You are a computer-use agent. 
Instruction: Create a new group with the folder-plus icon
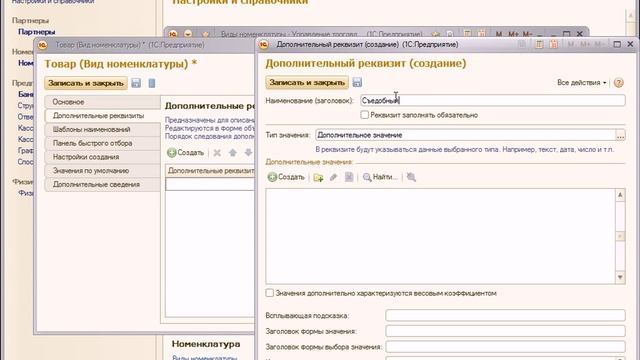[x=318, y=177]
